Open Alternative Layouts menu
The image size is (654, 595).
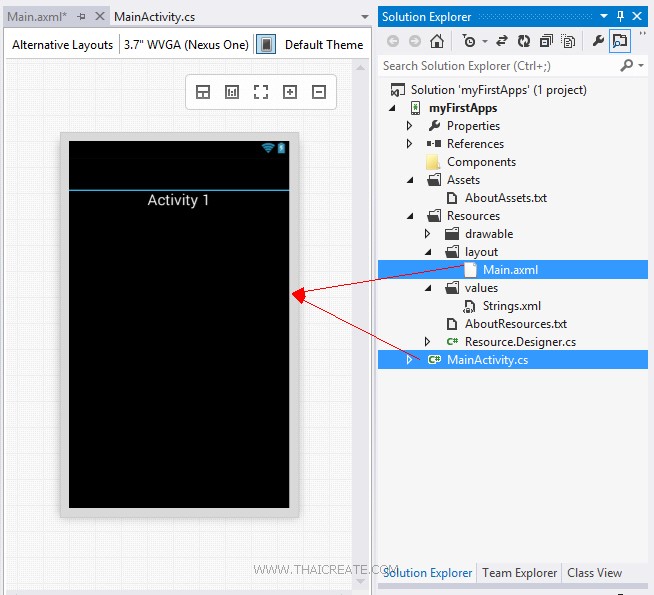click(x=63, y=45)
